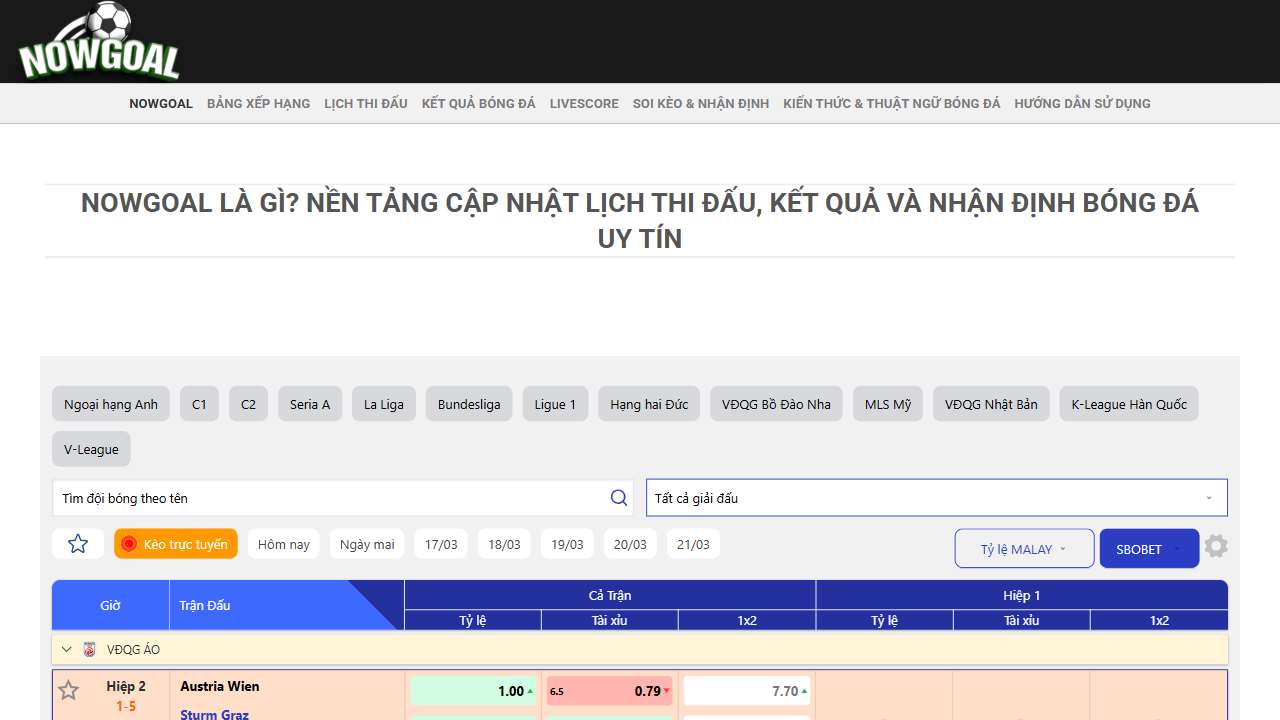Click the VĐQG Áo league badge icon
This screenshot has height=720, width=1280.
[x=90, y=649]
